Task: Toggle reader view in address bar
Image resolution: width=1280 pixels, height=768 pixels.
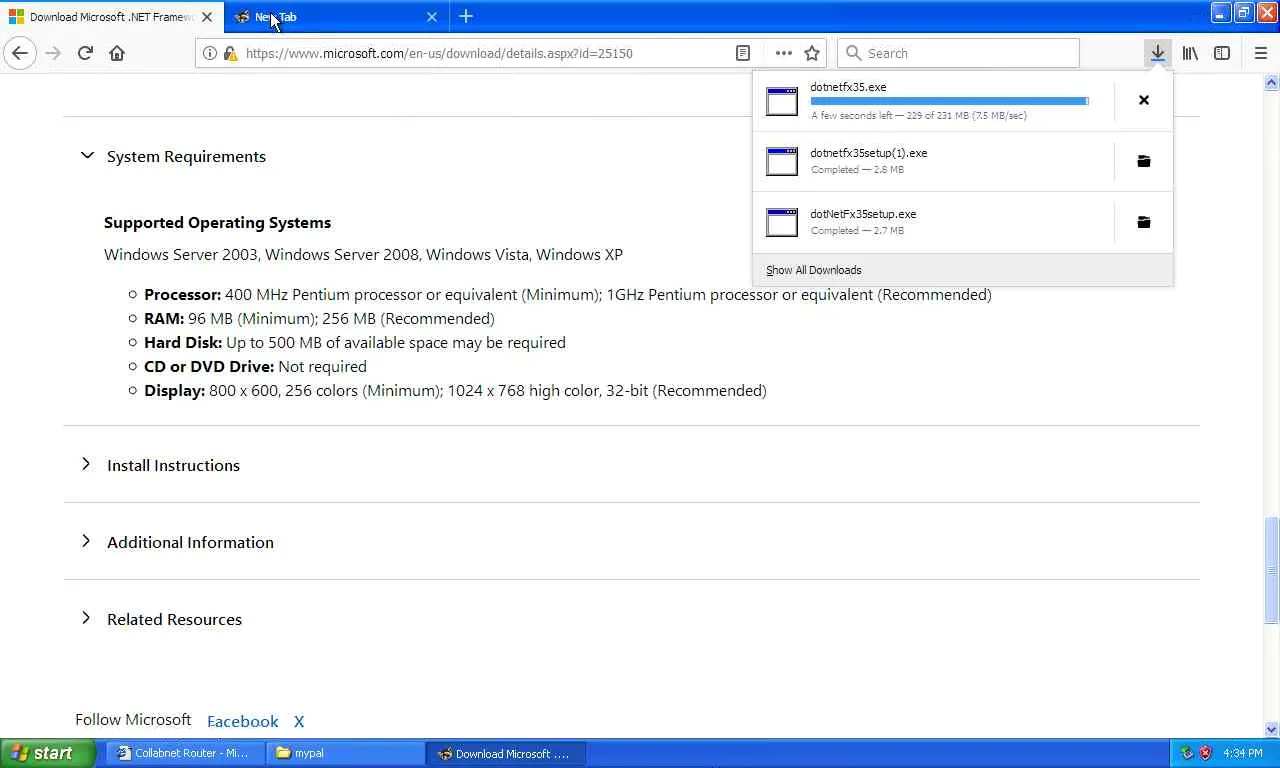Action: coord(743,53)
